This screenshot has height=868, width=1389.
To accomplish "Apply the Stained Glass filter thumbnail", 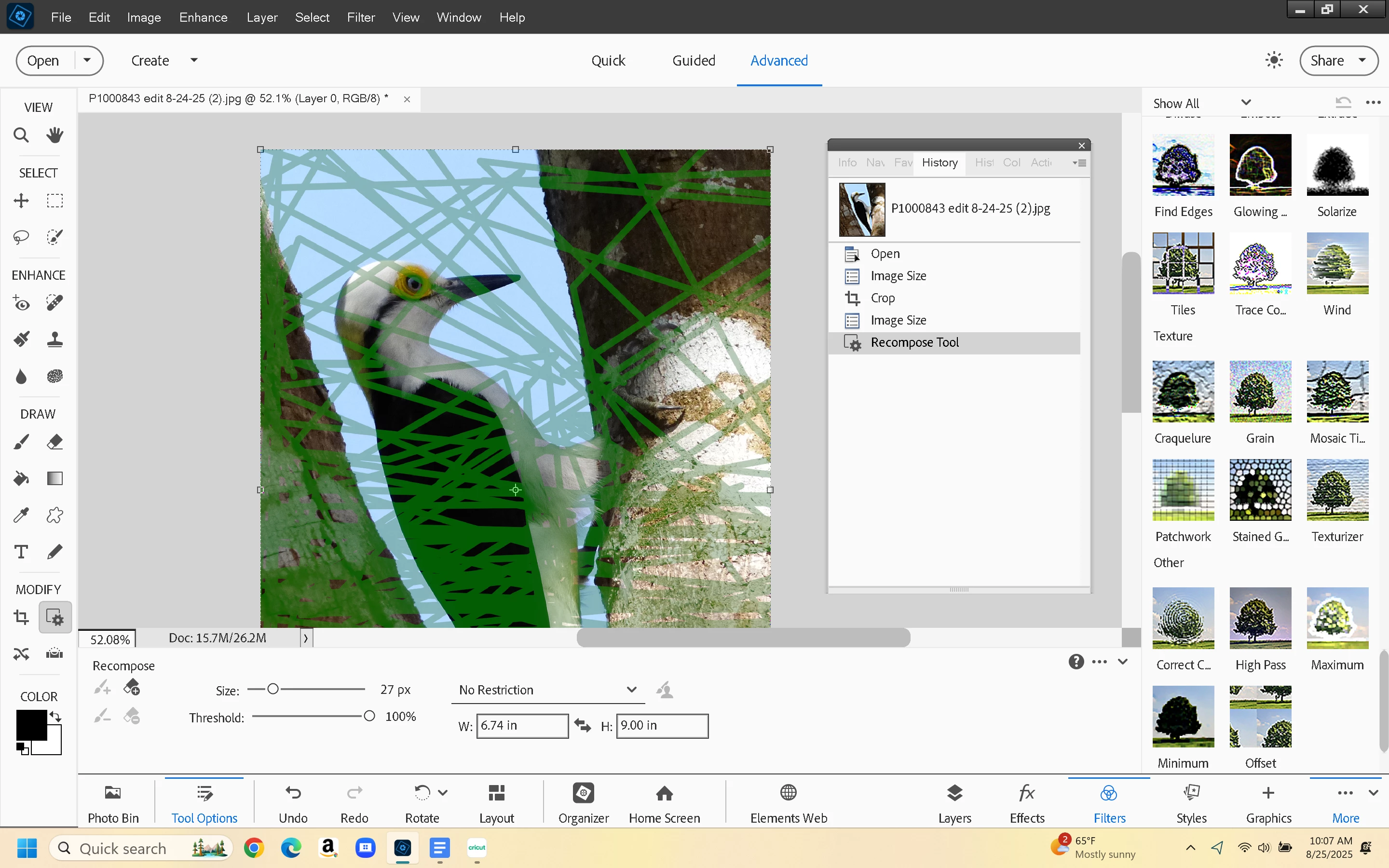I will [x=1260, y=489].
